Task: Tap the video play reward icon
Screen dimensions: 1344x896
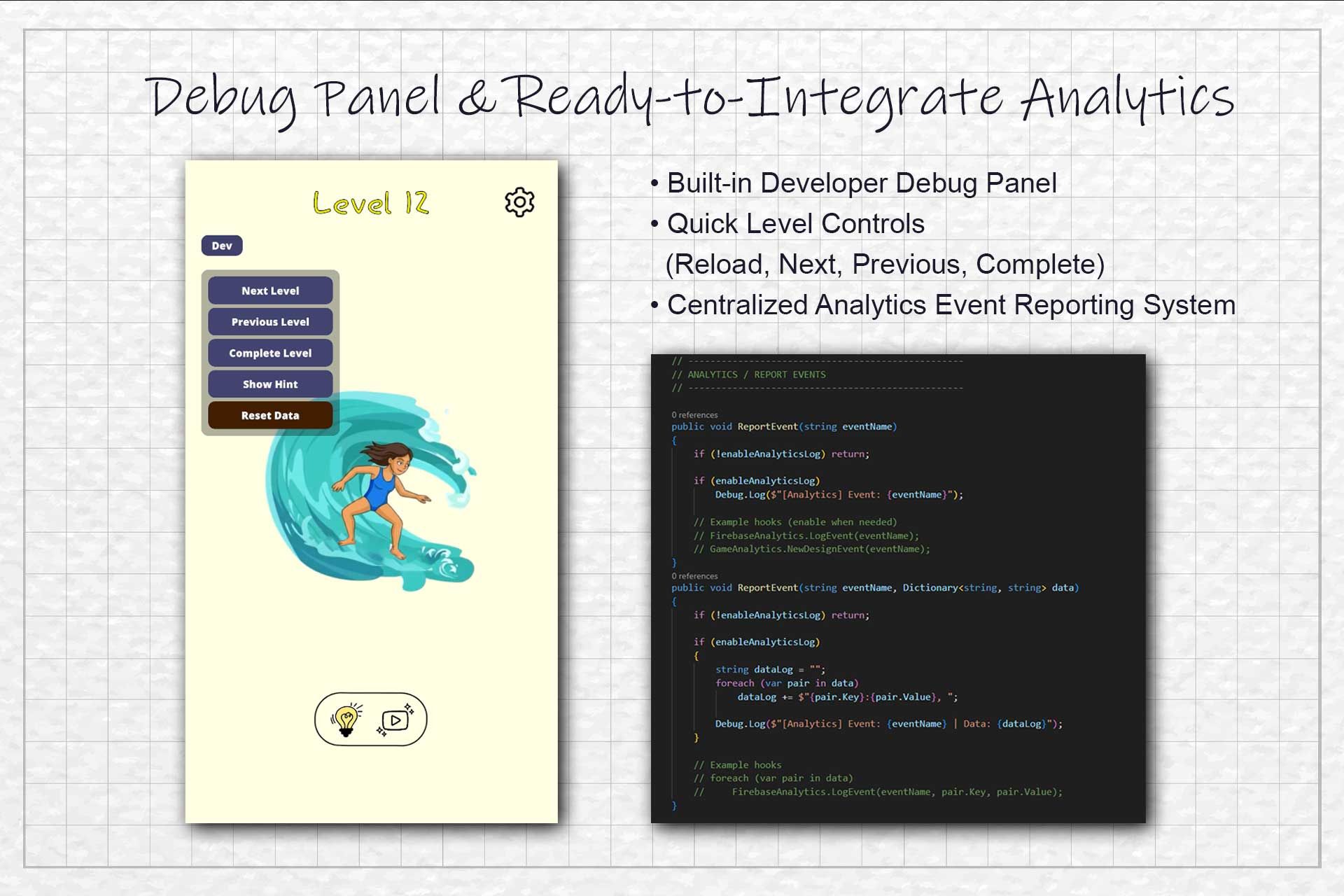Action: click(x=395, y=720)
